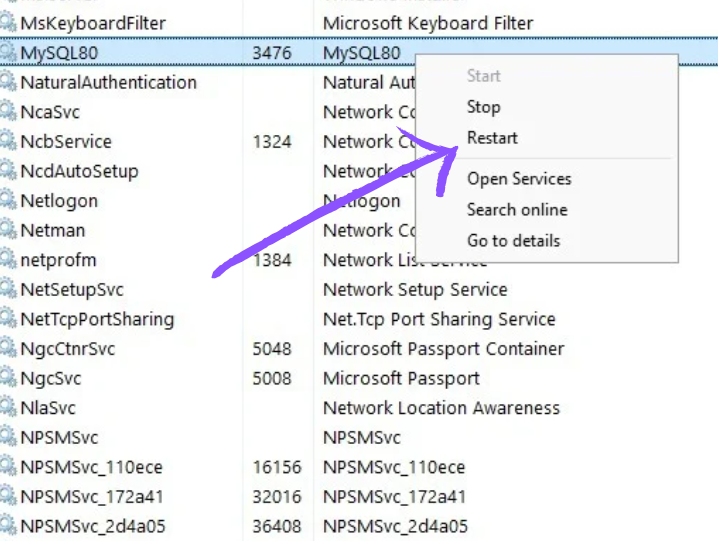The width and height of the screenshot is (718, 541).
Task: Click the NPSMSvc_2d4a05 service name
Action: click(93, 527)
